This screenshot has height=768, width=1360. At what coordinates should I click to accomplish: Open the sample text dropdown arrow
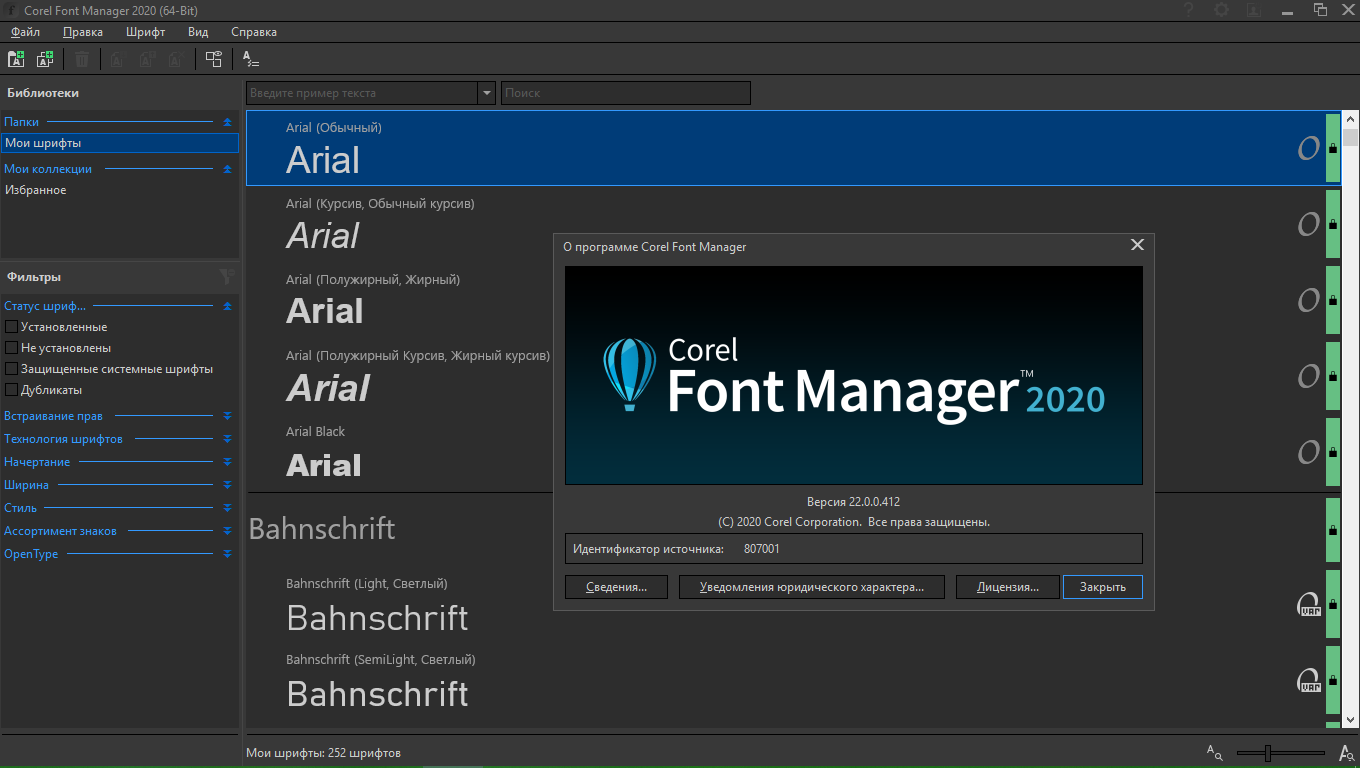point(487,93)
